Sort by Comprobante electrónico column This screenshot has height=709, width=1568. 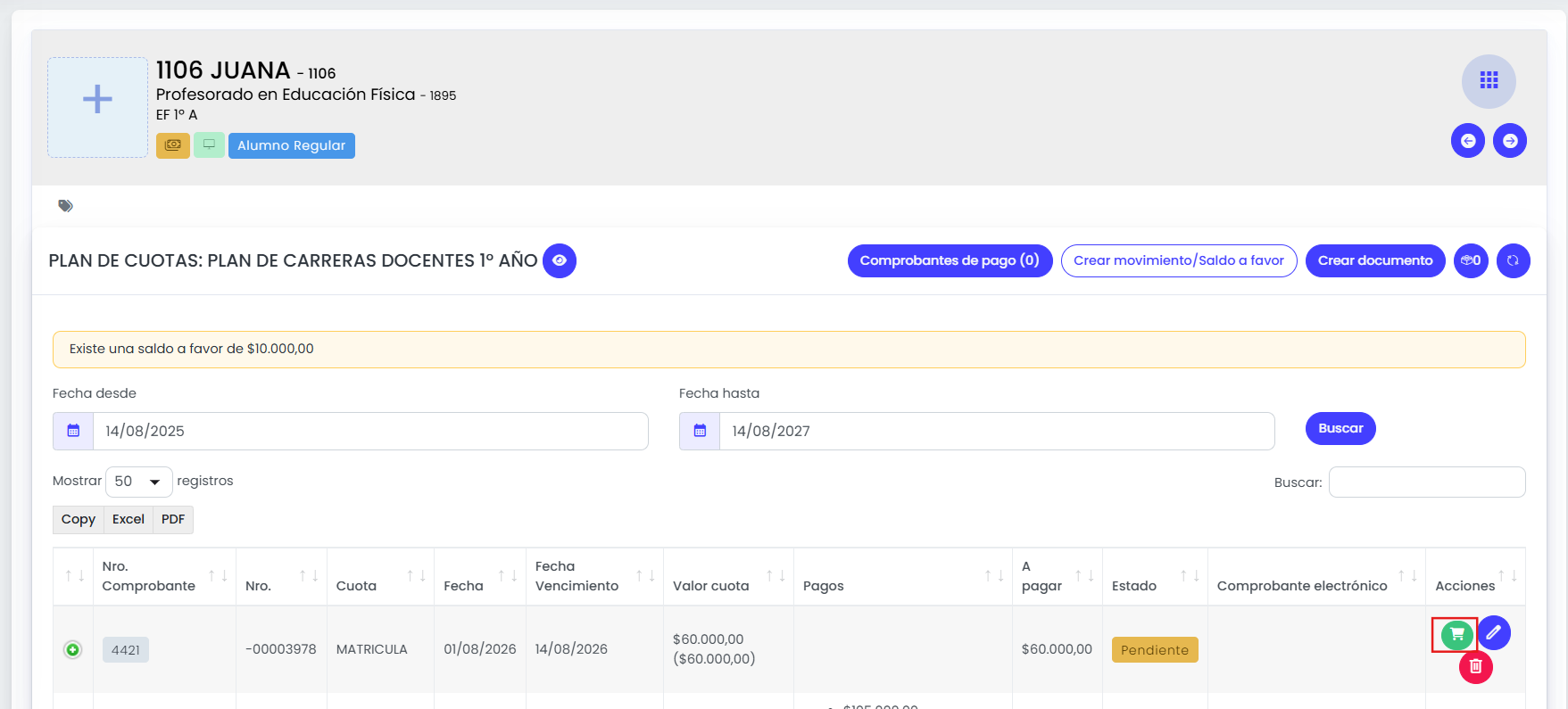click(1316, 576)
